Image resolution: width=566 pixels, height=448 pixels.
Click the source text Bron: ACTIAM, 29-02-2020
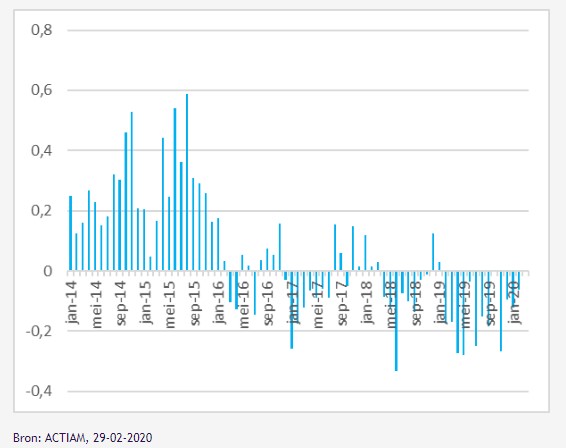(83, 438)
